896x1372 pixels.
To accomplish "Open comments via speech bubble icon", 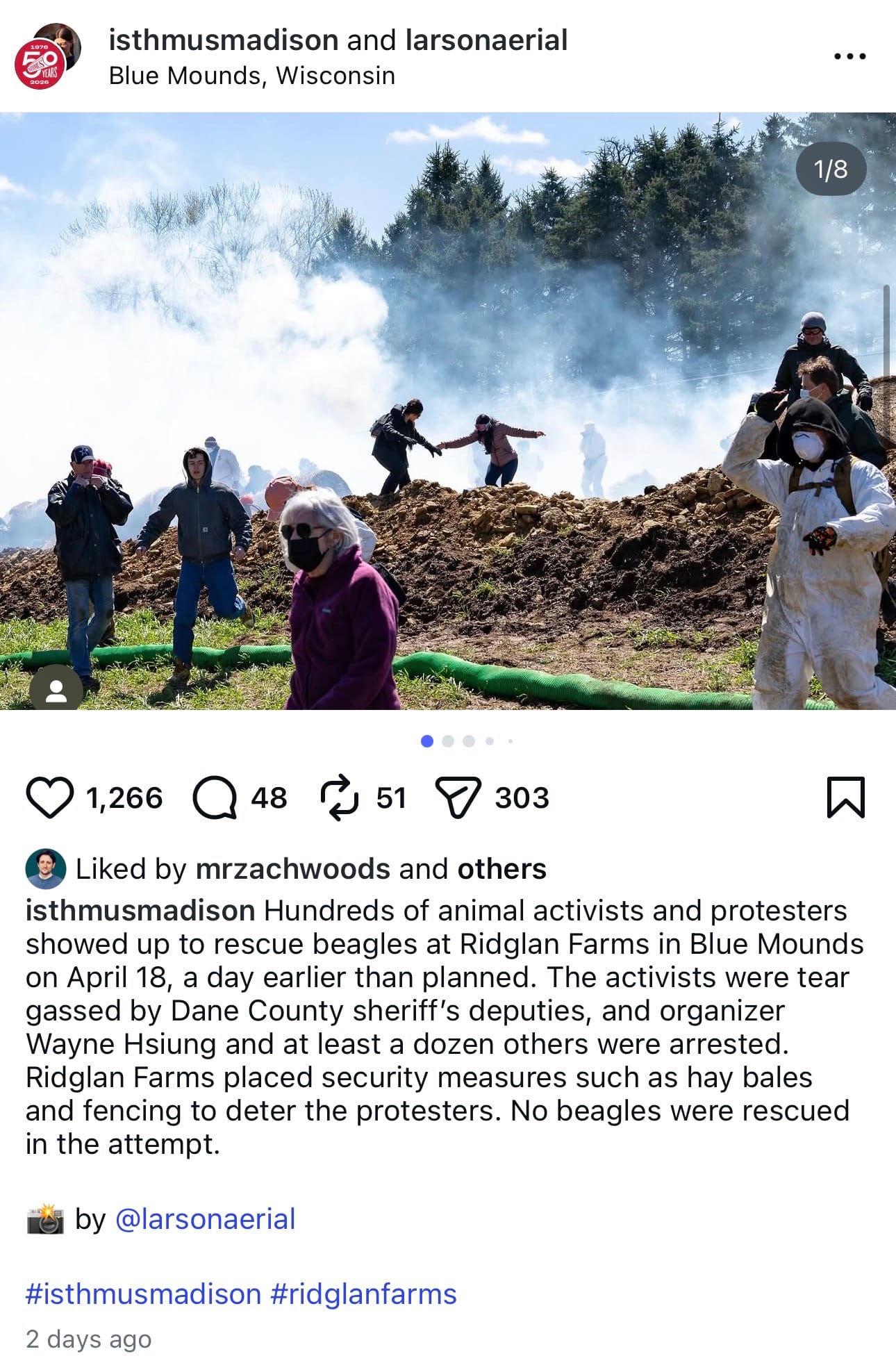I will click(x=215, y=797).
